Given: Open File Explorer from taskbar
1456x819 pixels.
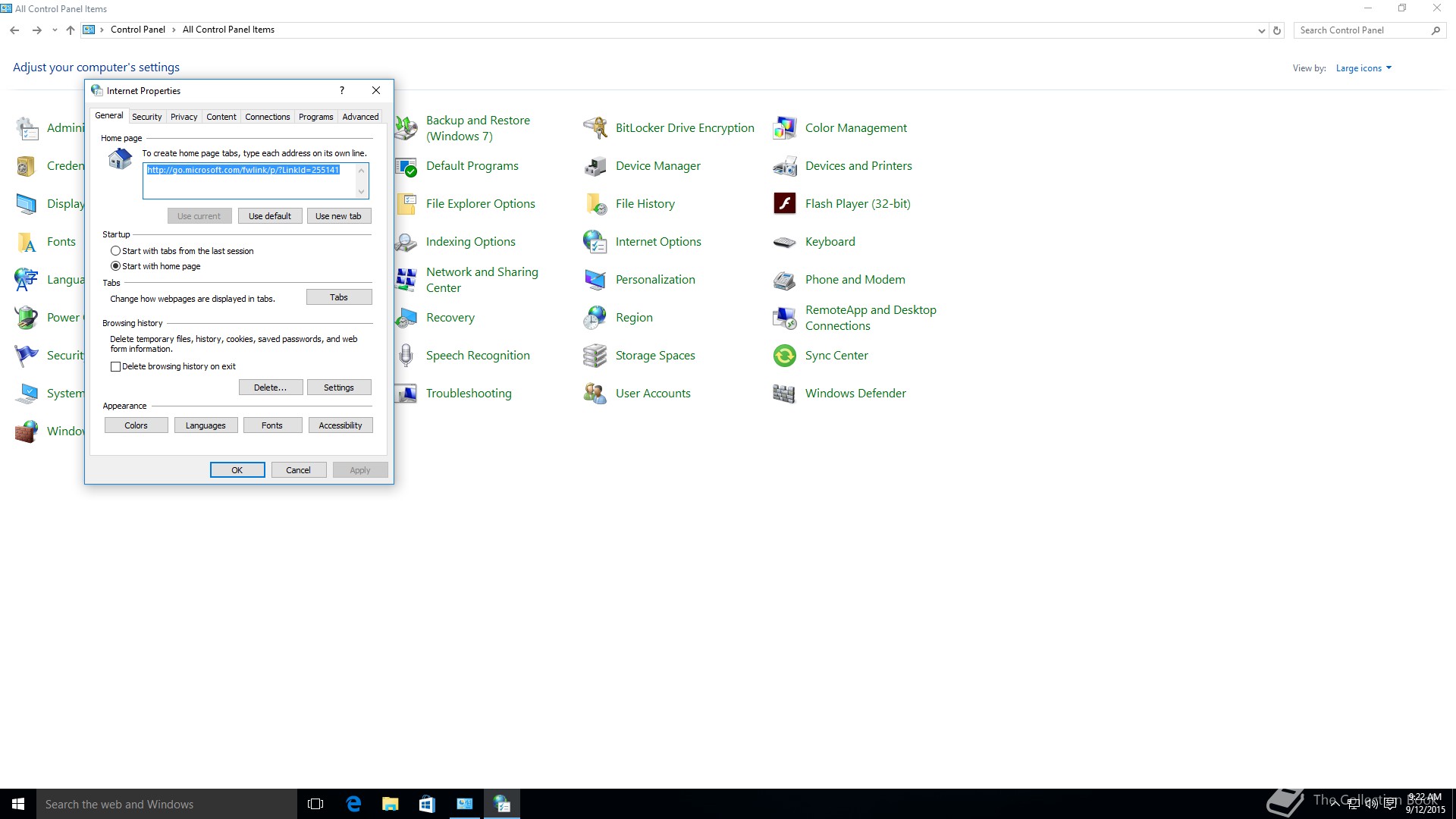Looking at the screenshot, I should (x=391, y=804).
